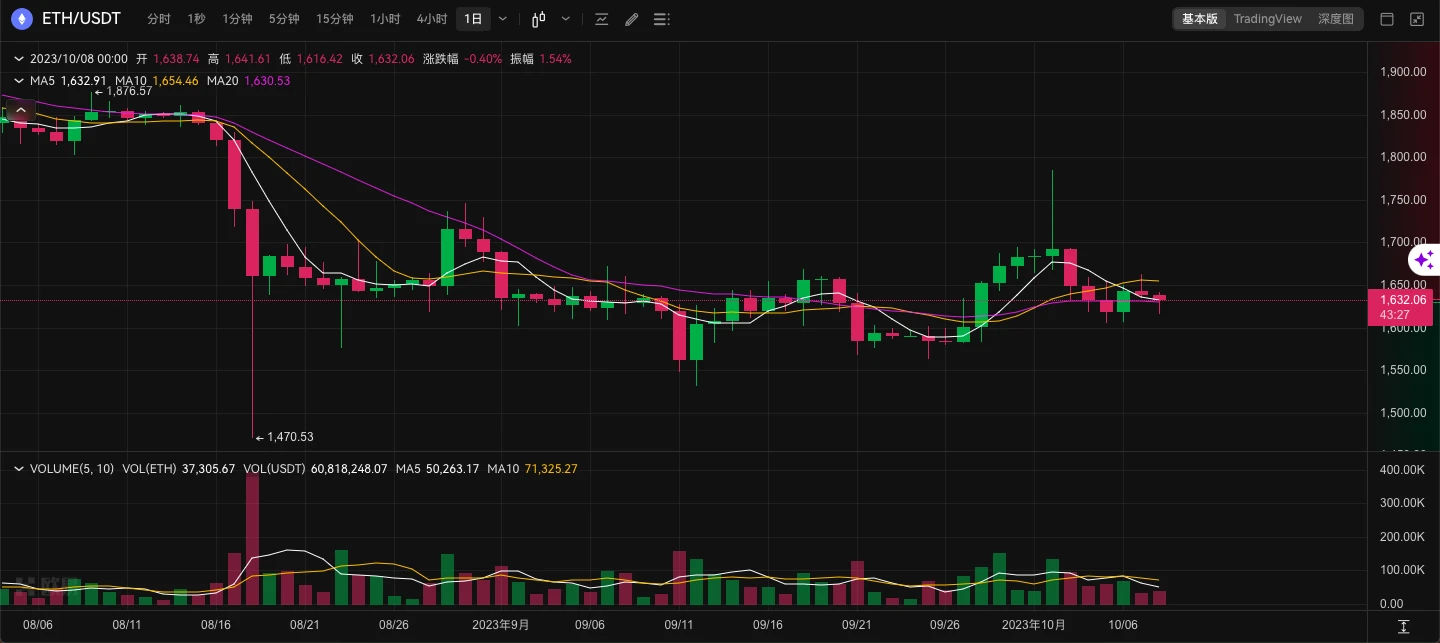Click the window layout icon

(x=1387, y=19)
